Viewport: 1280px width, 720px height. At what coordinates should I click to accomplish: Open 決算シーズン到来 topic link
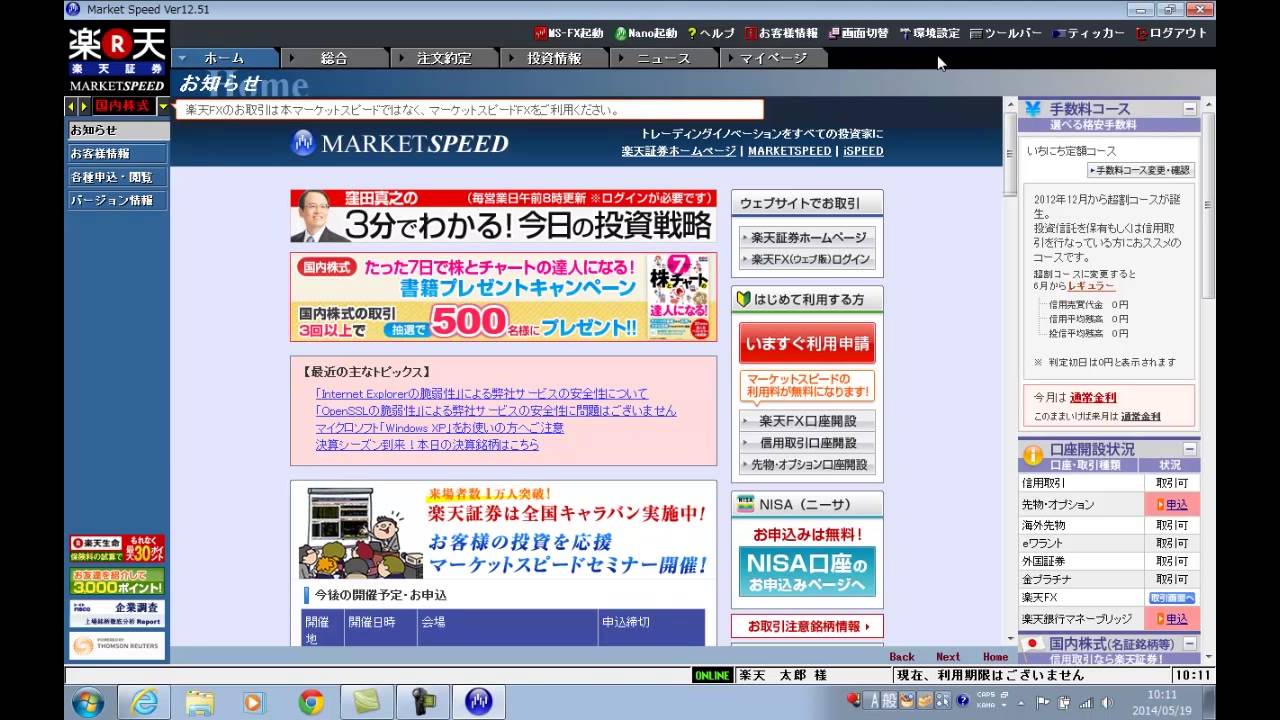point(427,445)
